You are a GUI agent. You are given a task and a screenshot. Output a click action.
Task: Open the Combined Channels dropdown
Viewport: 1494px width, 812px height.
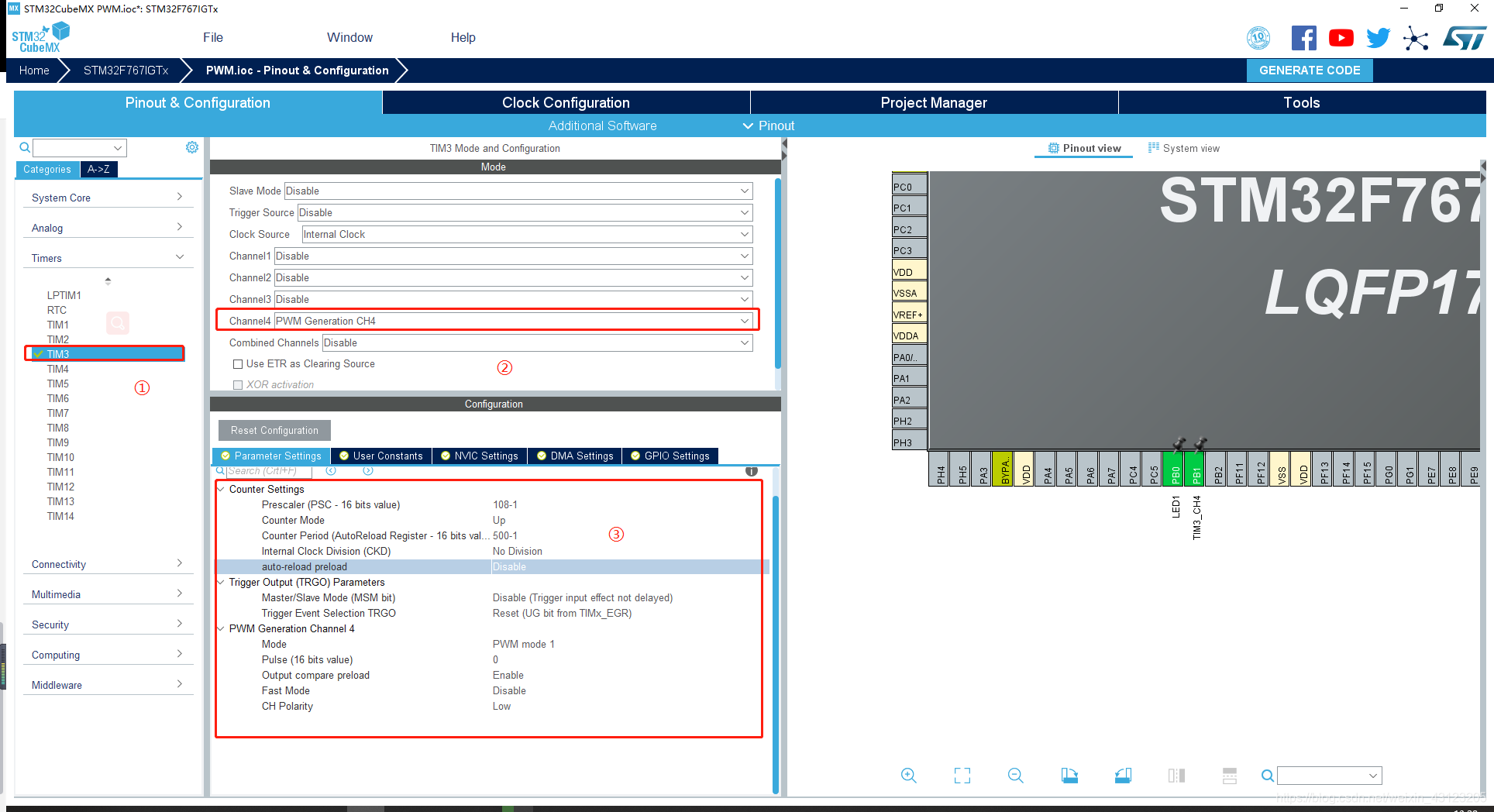(x=537, y=342)
